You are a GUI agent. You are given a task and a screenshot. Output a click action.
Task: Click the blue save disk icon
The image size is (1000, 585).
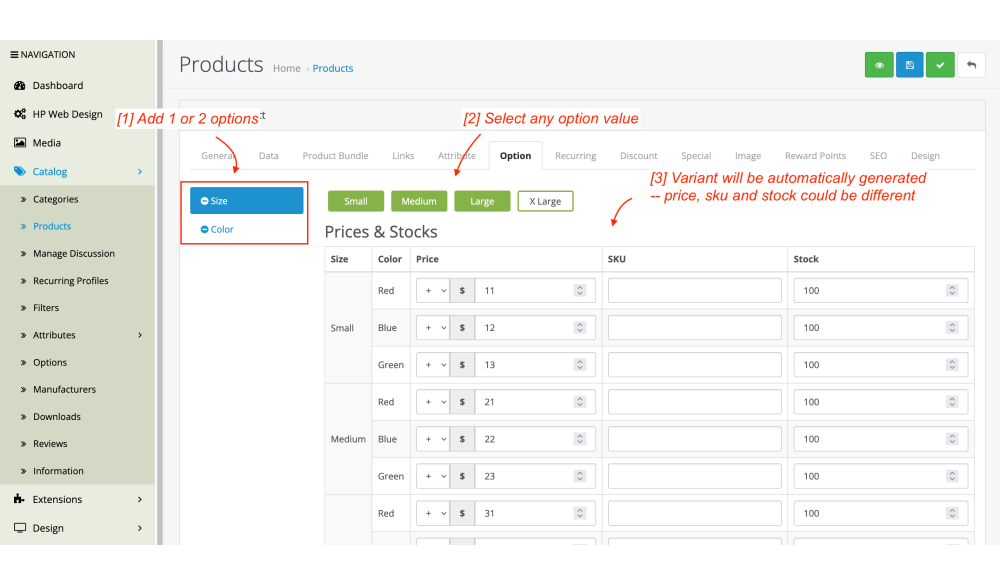909,65
